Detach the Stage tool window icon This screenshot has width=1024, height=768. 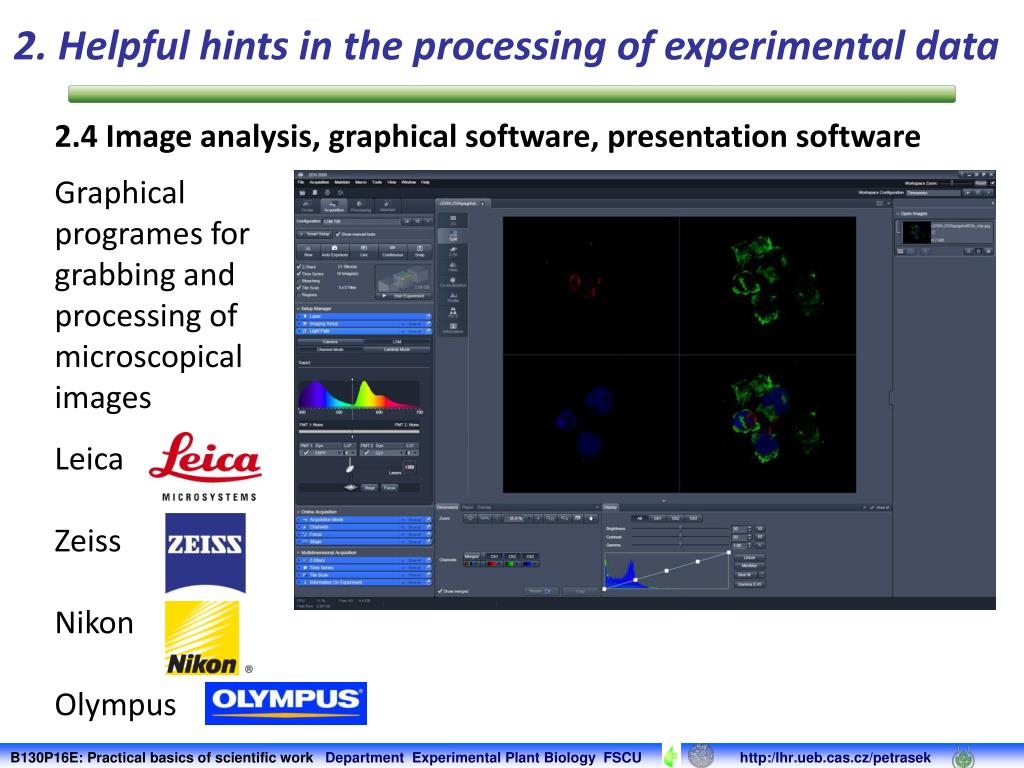click(428, 542)
